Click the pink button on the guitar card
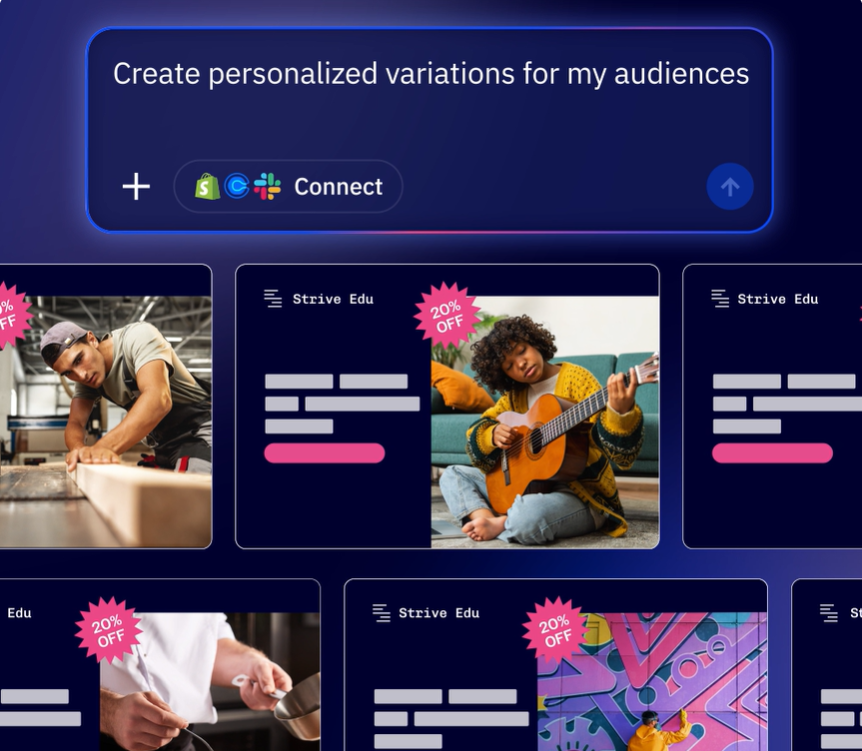 (x=324, y=453)
